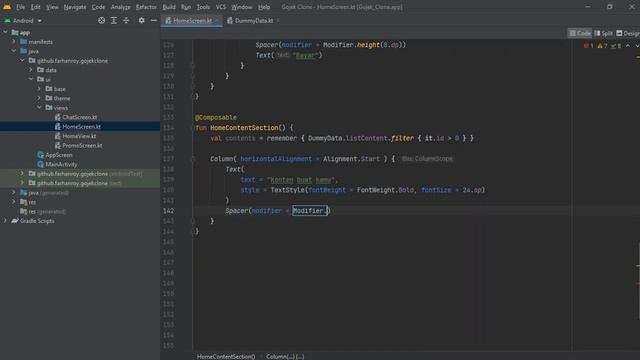Viewport: 640px width, 360px height.
Task: Click the Select Opened File target icon
Action: (101, 20)
